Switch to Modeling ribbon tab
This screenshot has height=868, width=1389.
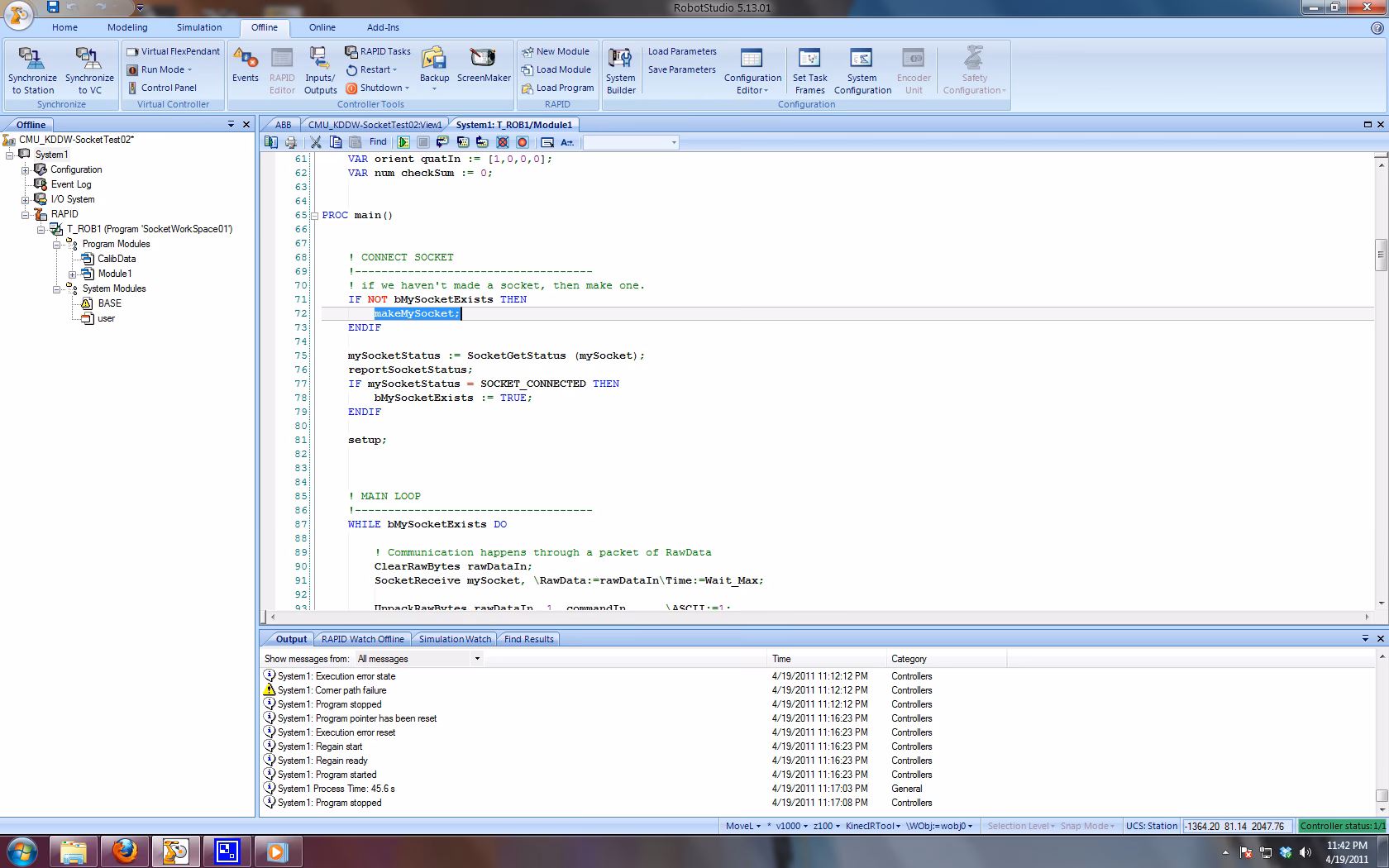(x=127, y=27)
